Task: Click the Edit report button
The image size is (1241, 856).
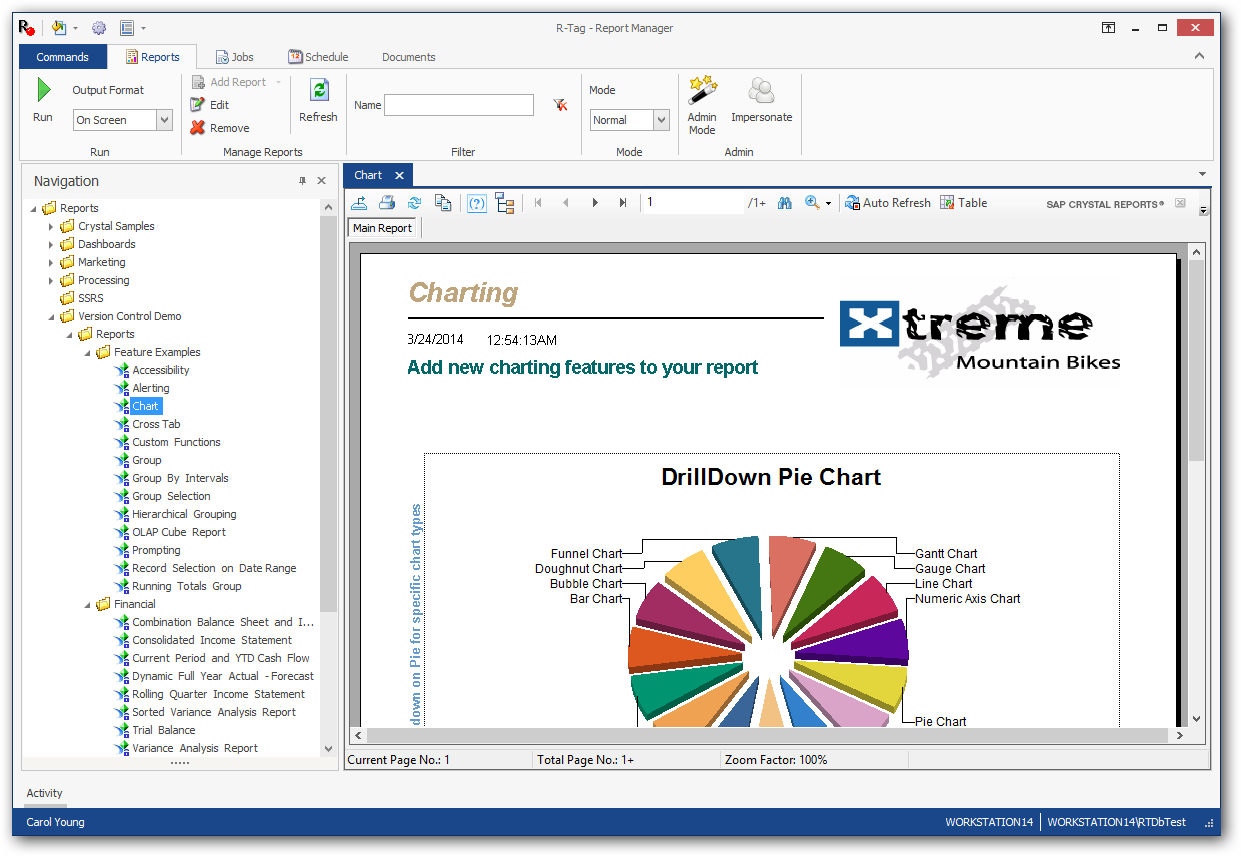Action: [x=210, y=105]
